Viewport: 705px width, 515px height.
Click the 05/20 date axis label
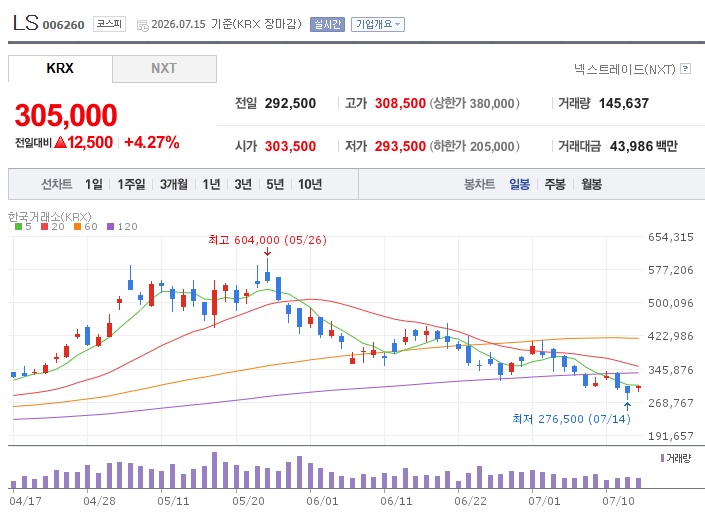[248, 501]
